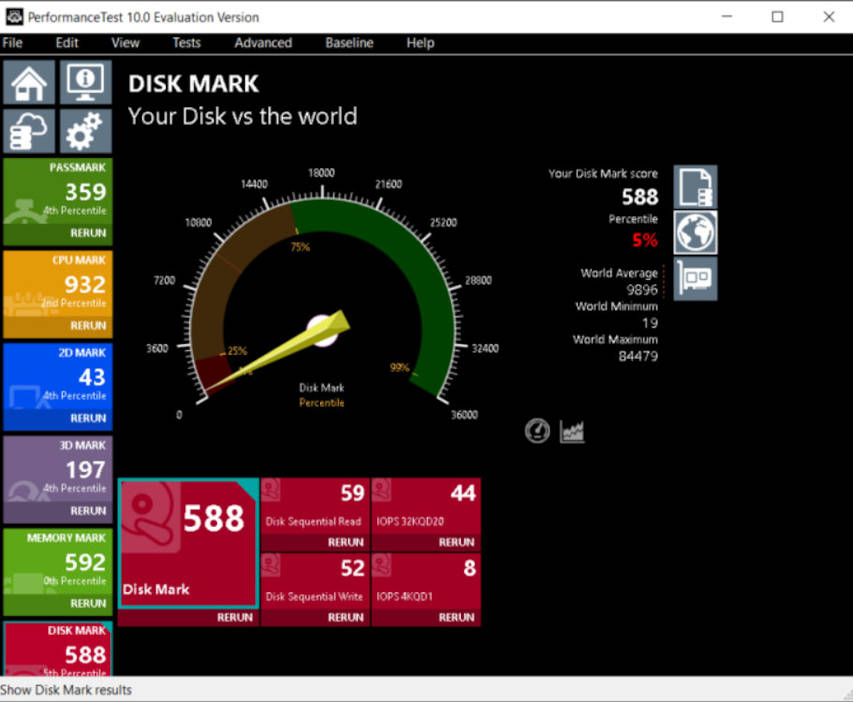Rerun the Disk Sequential Write test

coord(345,617)
